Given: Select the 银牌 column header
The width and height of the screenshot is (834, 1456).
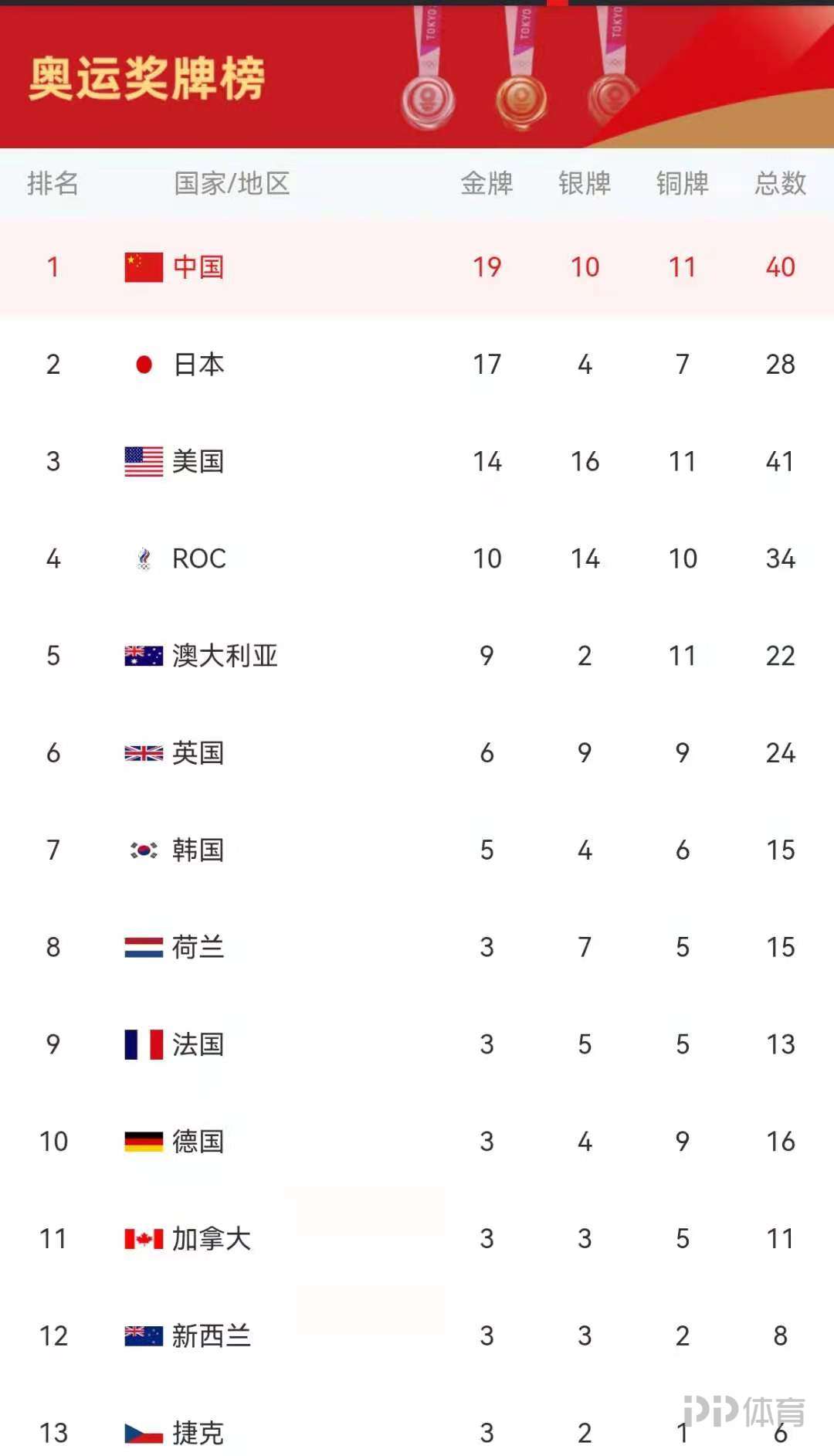Looking at the screenshot, I should click(x=585, y=184).
